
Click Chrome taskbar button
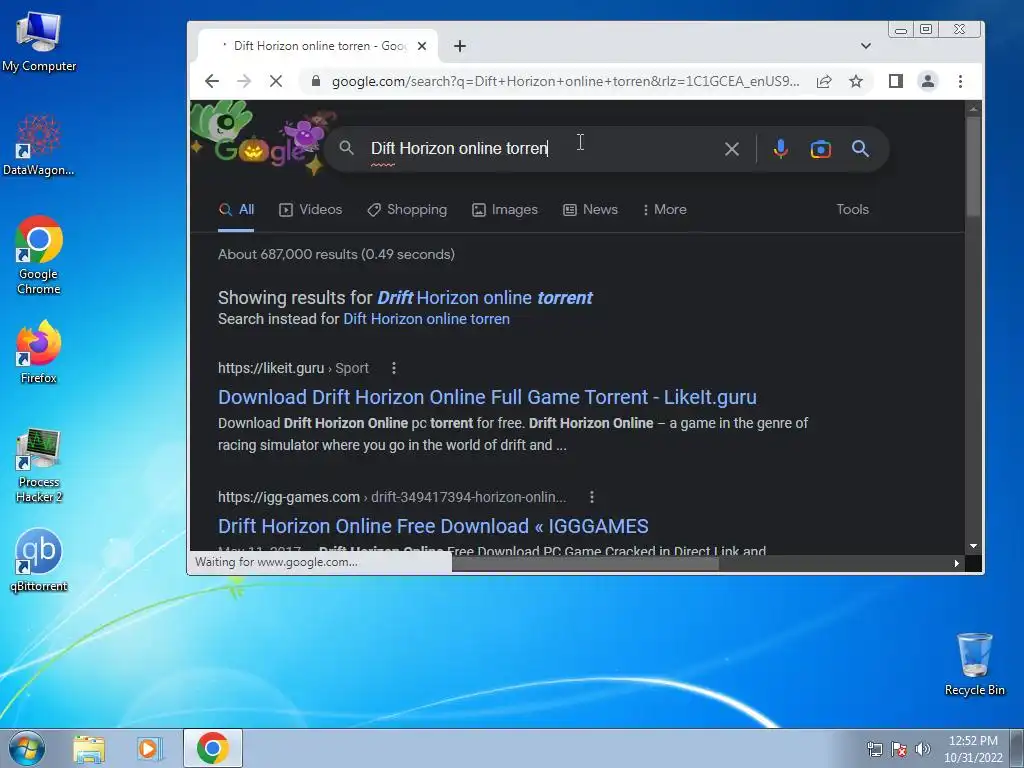pyautogui.click(x=213, y=748)
